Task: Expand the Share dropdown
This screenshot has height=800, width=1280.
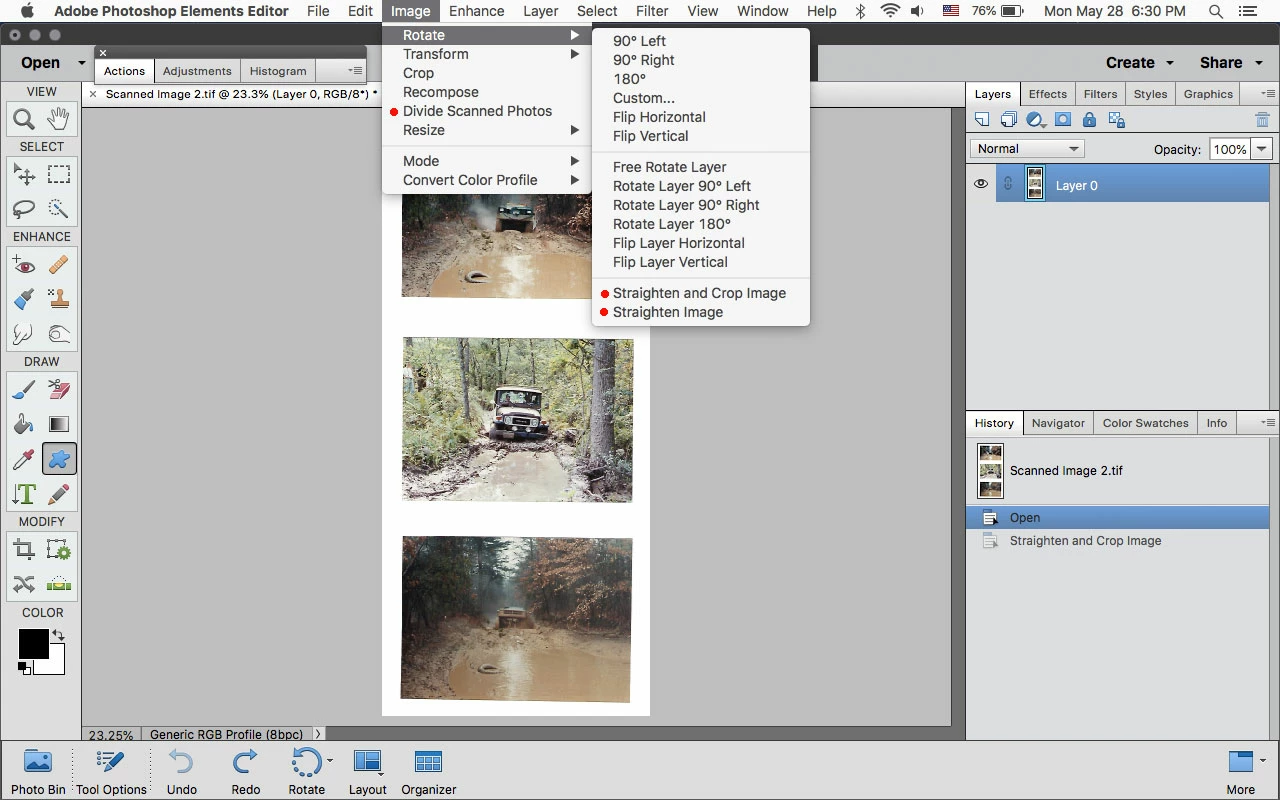Action: pyautogui.click(x=1231, y=62)
